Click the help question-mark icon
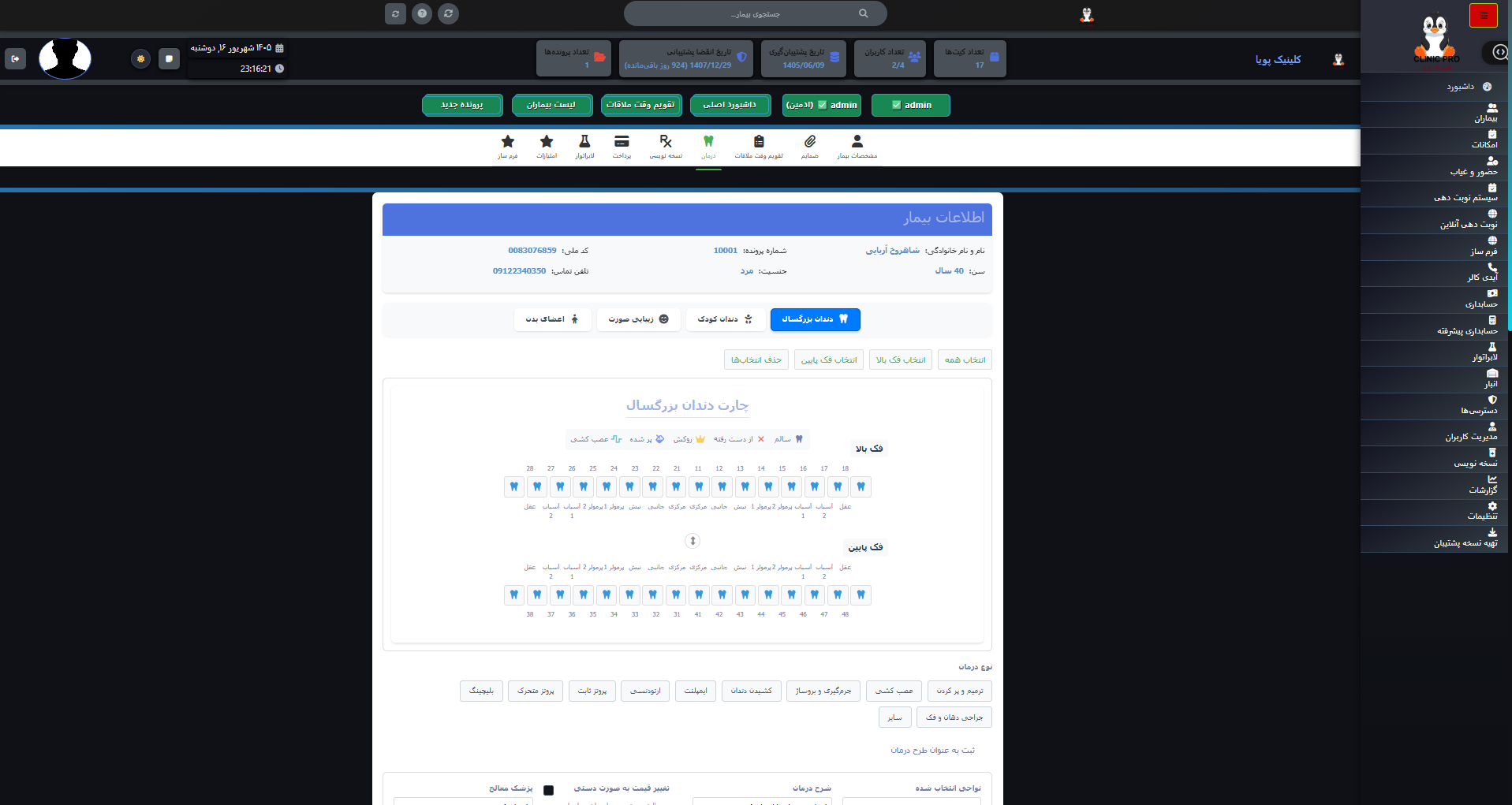The image size is (1512, 805). [x=422, y=13]
